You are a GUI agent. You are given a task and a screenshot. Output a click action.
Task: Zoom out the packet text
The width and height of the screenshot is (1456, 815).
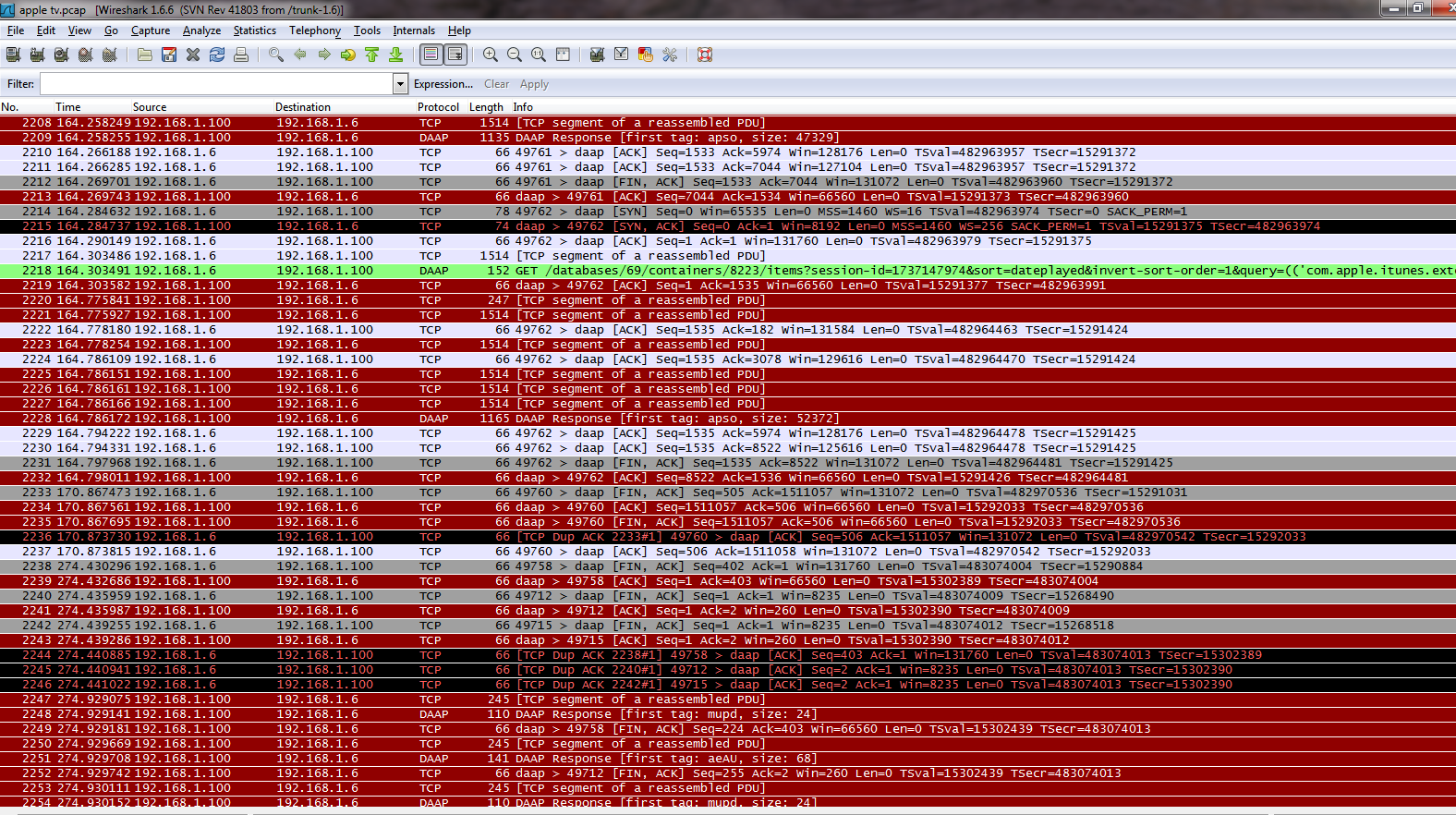[515, 55]
